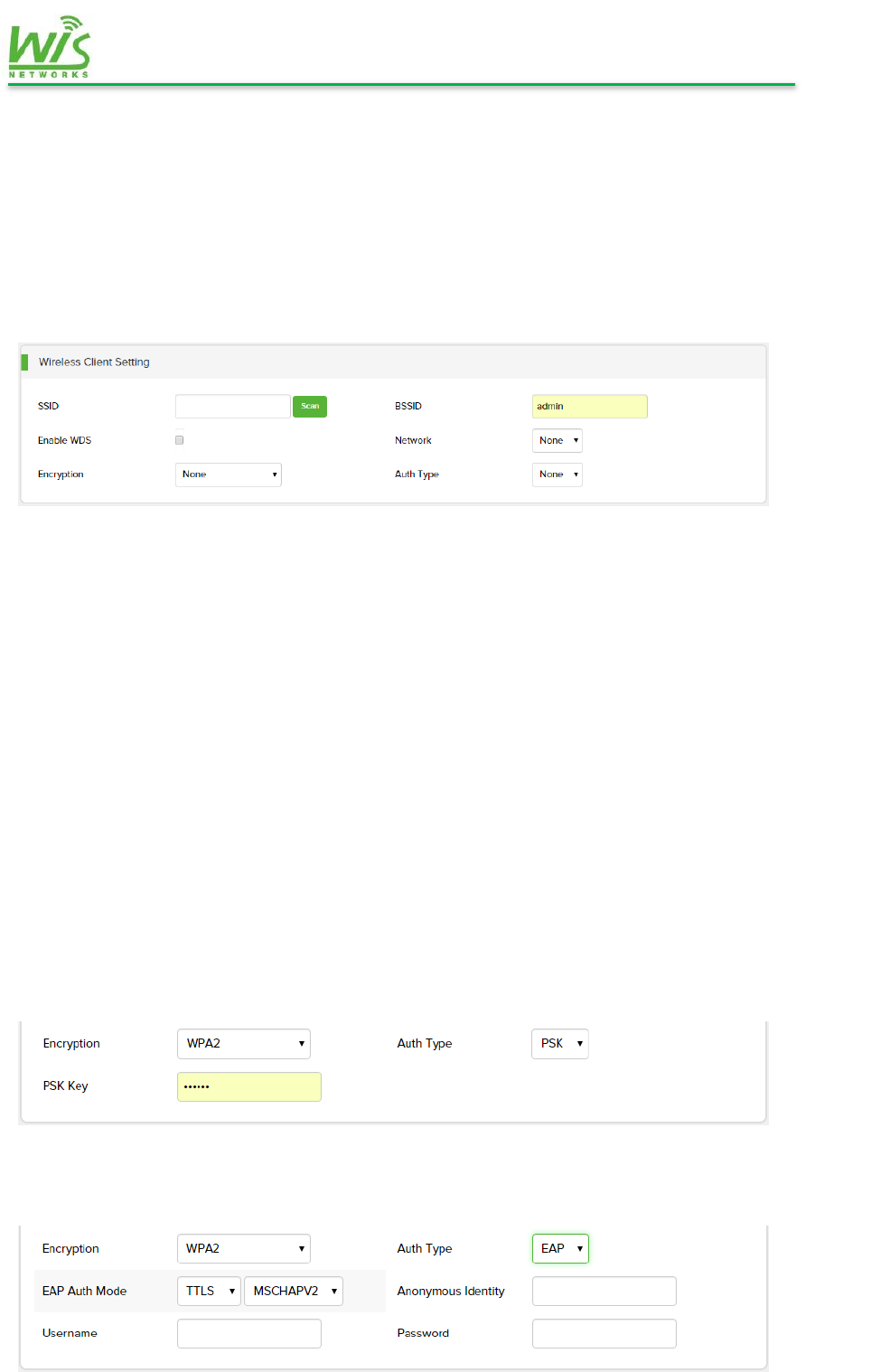Screen dimensions: 890x1372
Task: Click the WIS Networks logo
Action: 50,47
